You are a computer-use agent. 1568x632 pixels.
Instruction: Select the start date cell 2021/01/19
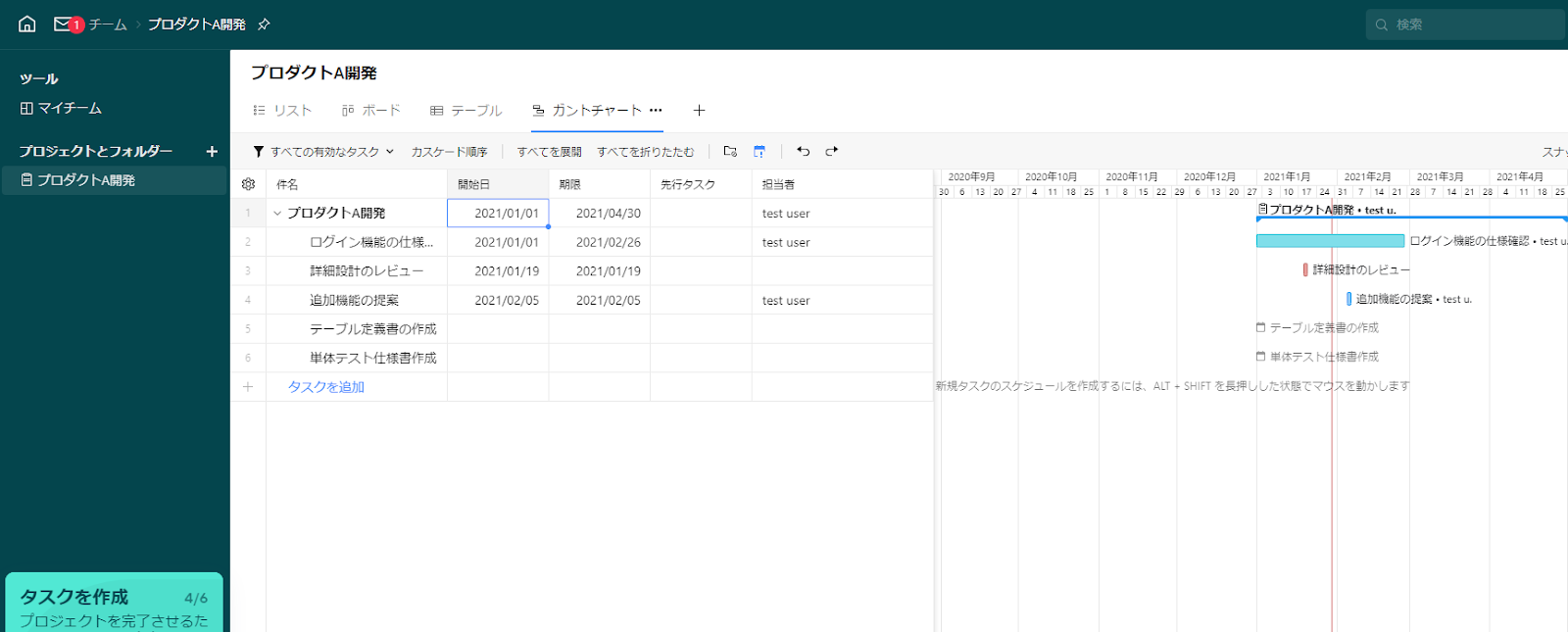pos(498,271)
